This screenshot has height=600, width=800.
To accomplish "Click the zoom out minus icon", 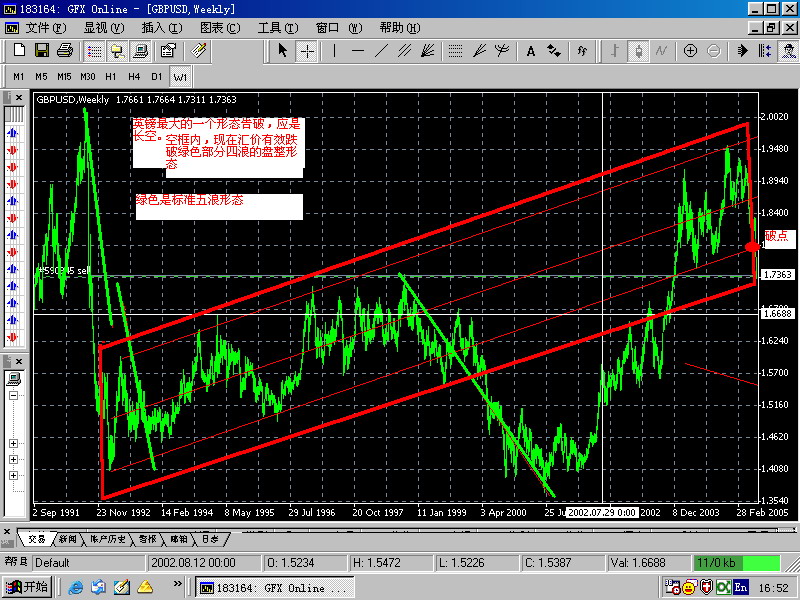I will click(714, 51).
